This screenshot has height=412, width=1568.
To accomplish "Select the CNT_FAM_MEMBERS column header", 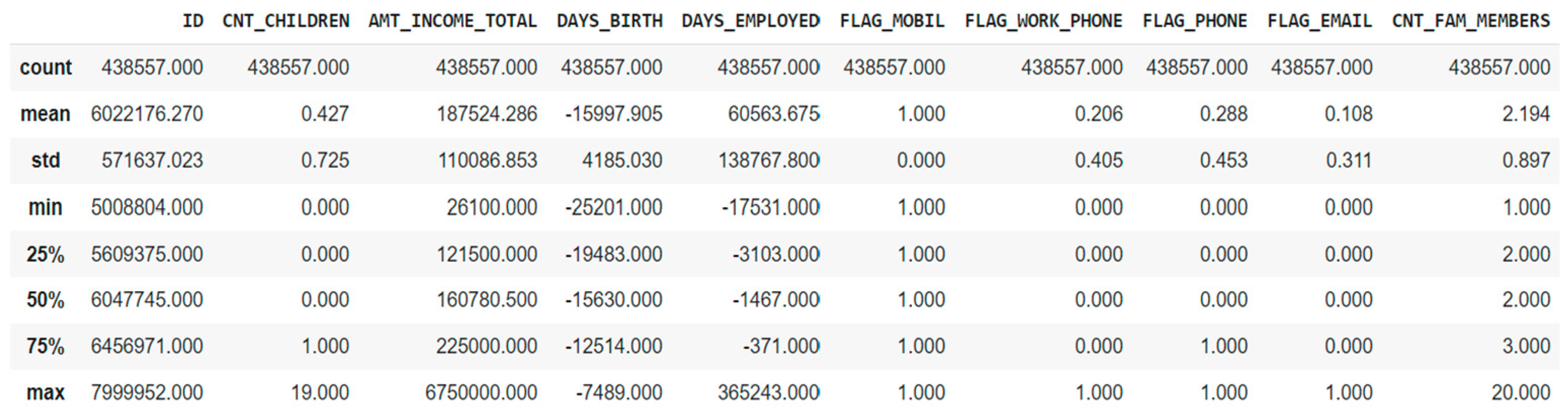I will click(x=1470, y=21).
